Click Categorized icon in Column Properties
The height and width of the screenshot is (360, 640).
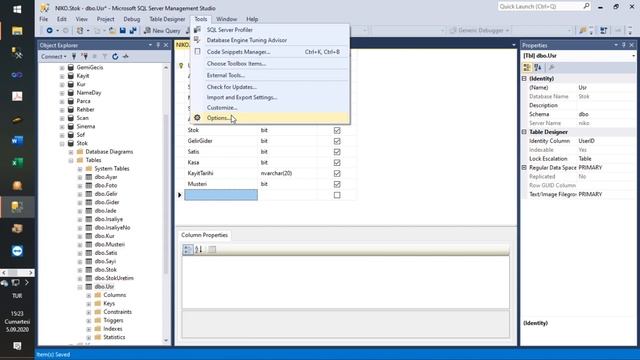click(188, 249)
